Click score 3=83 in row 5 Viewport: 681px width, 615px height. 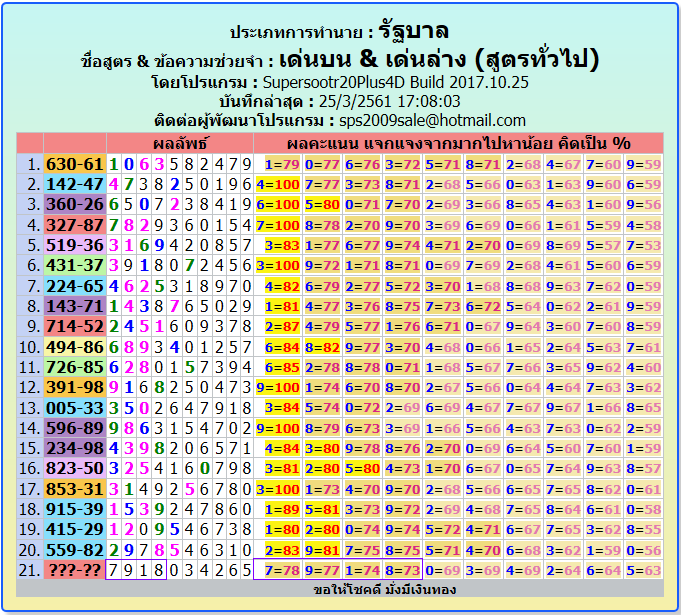(x=282, y=245)
